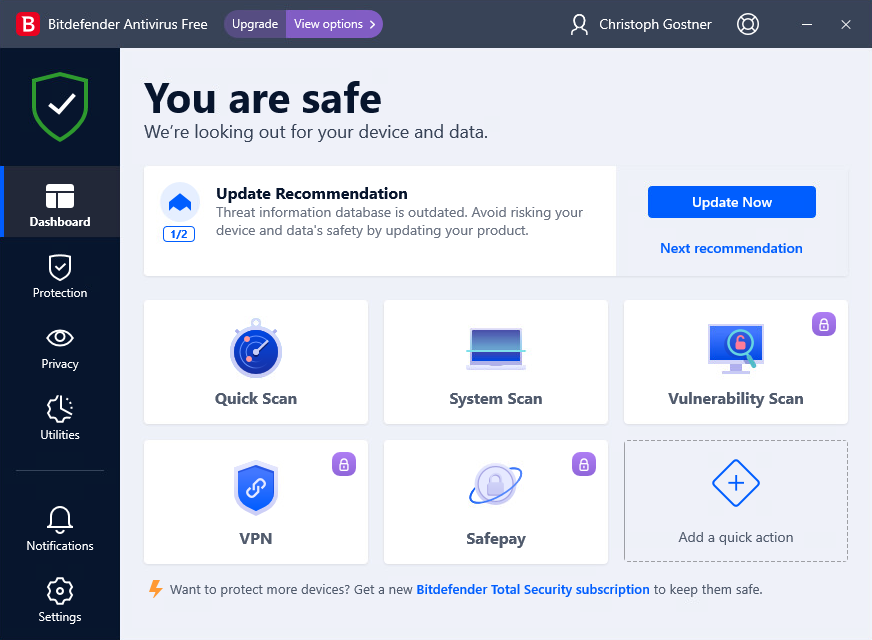This screenshot has height=640, width=872.
Task: Select the Protection shield icon in sidebar
Action: click(x=59, y=266)
